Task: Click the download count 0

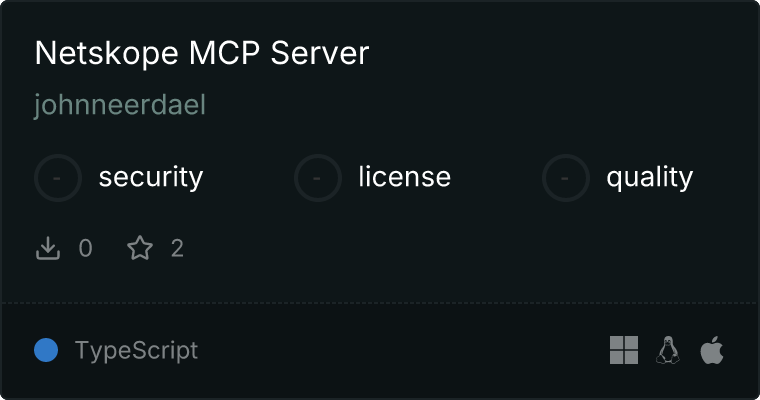Action: point(85,248)
